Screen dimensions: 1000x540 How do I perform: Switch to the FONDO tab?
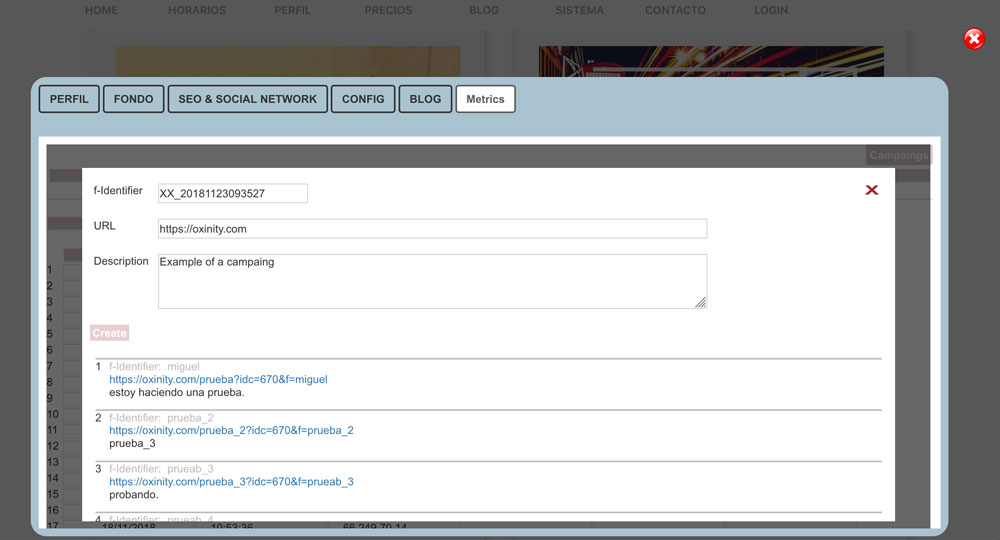point(133,99)
